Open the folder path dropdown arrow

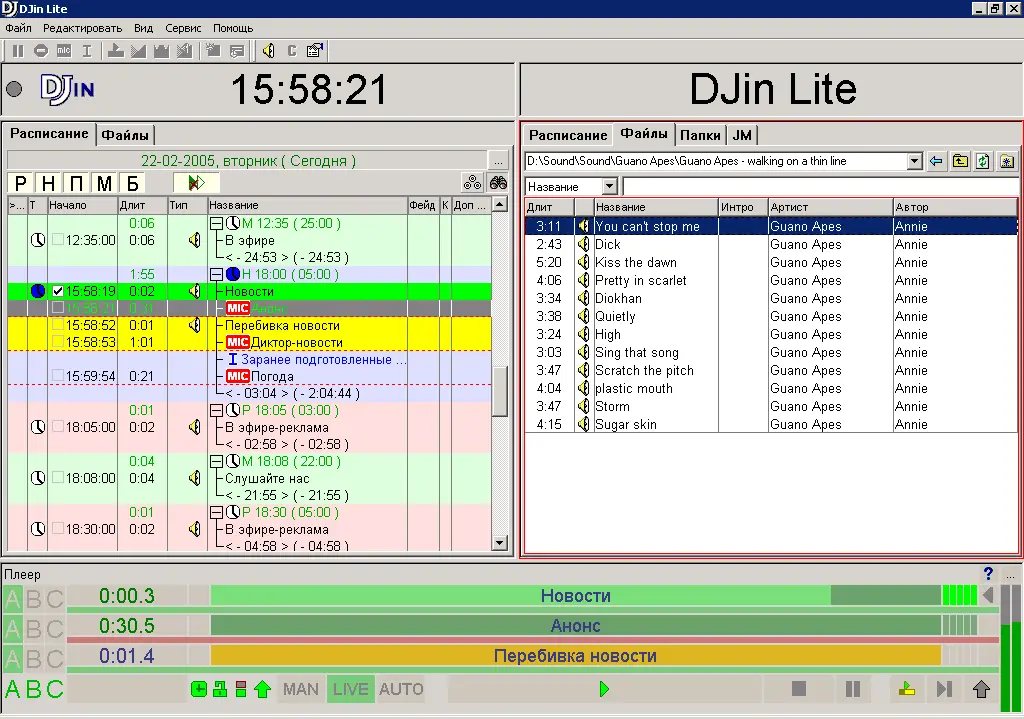[914, 161]
